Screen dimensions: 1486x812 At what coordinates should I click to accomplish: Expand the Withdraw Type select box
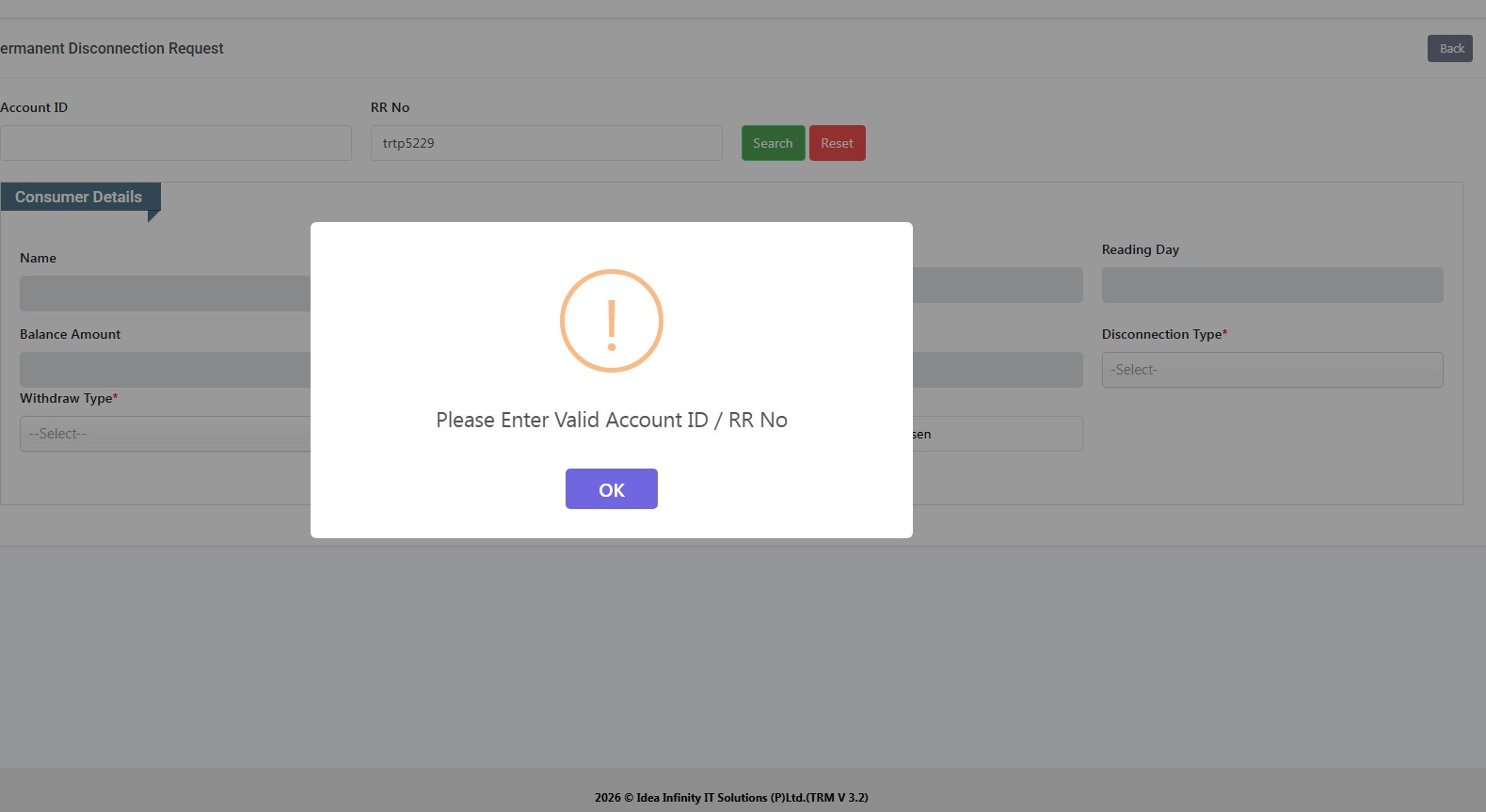click(x=165, y=434)
